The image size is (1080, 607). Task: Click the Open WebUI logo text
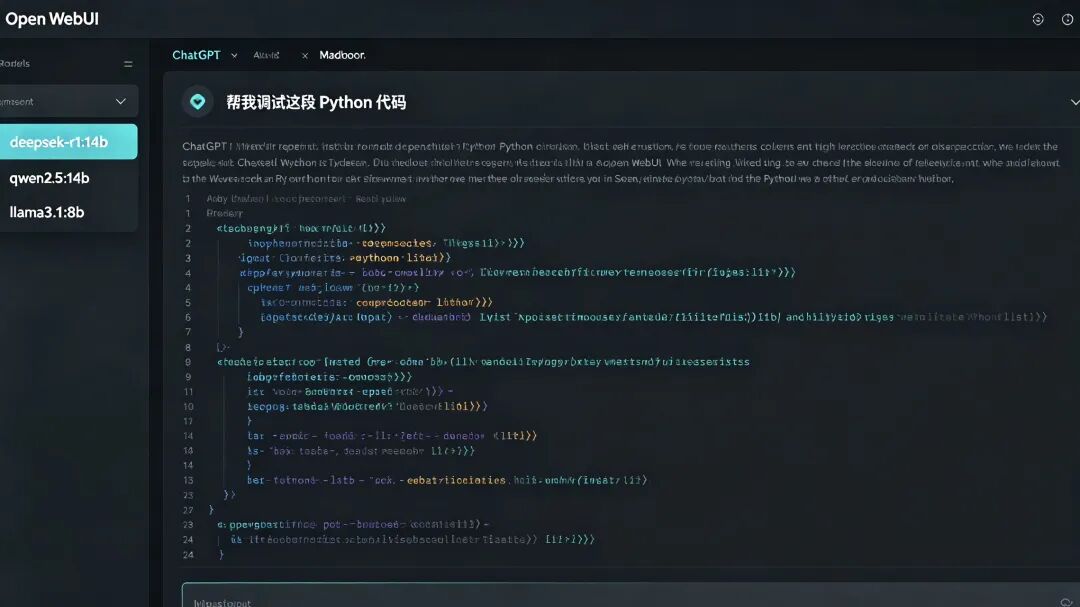[x=52, y=19]
